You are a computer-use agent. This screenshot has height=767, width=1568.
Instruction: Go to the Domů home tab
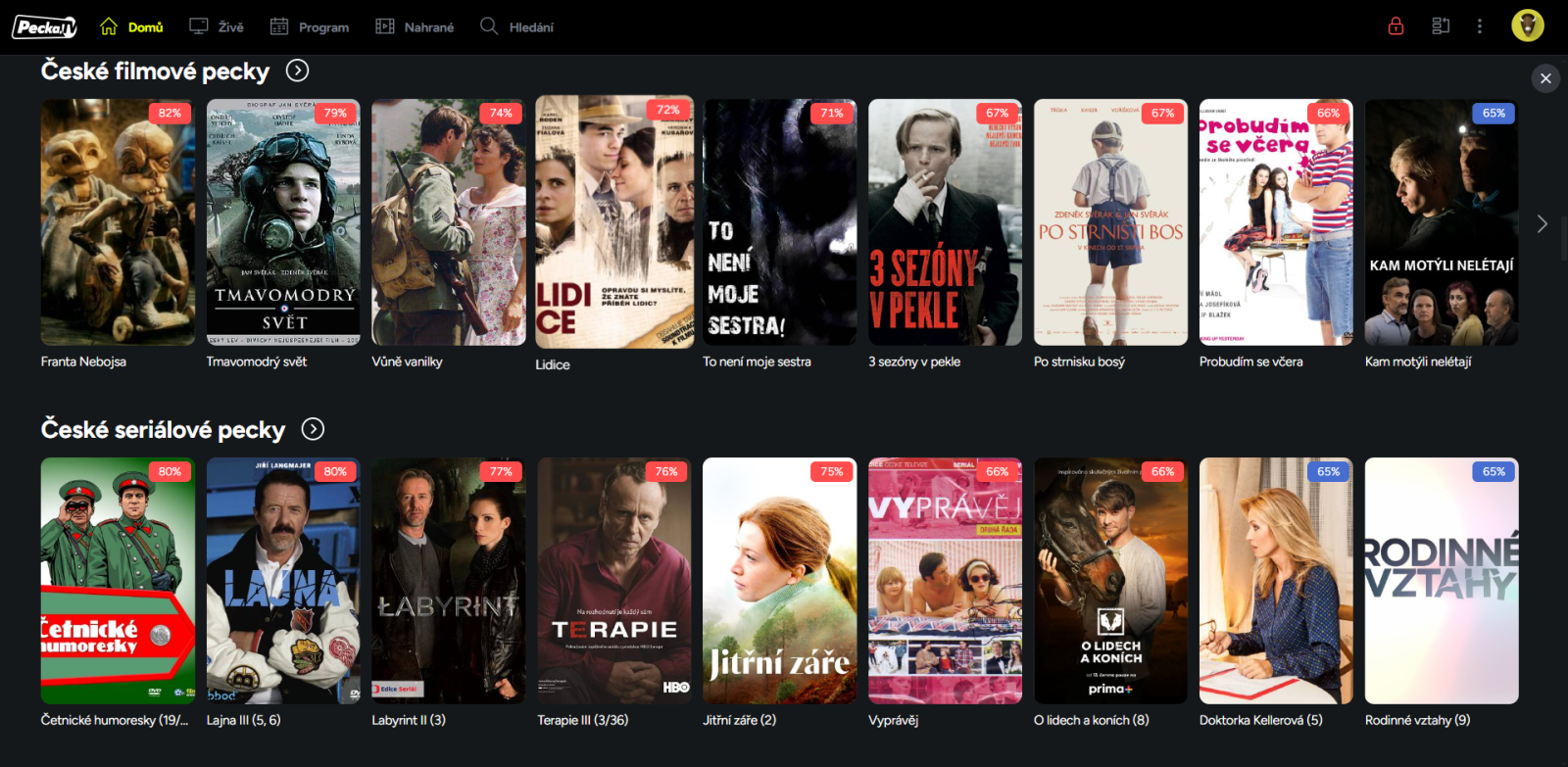pyautogui.click(x=131, y=26)
